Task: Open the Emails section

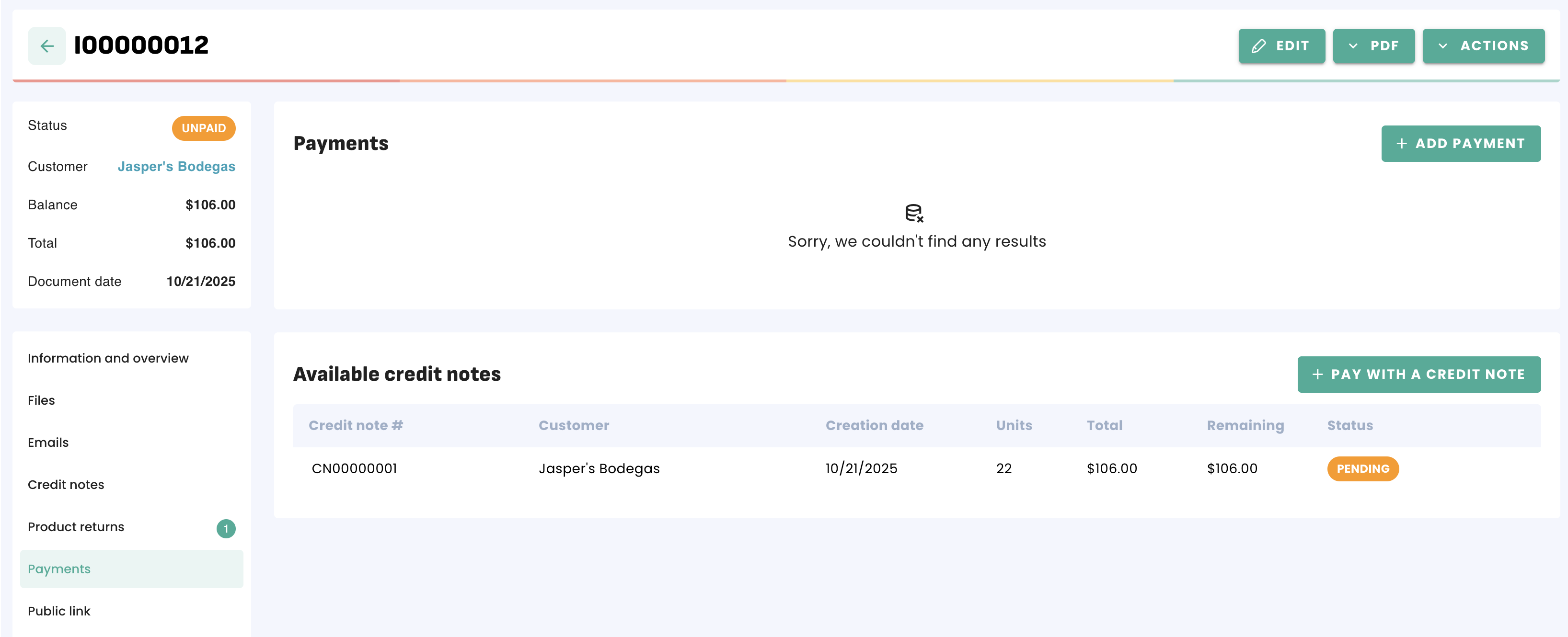Action: click(x=48, y=443)
